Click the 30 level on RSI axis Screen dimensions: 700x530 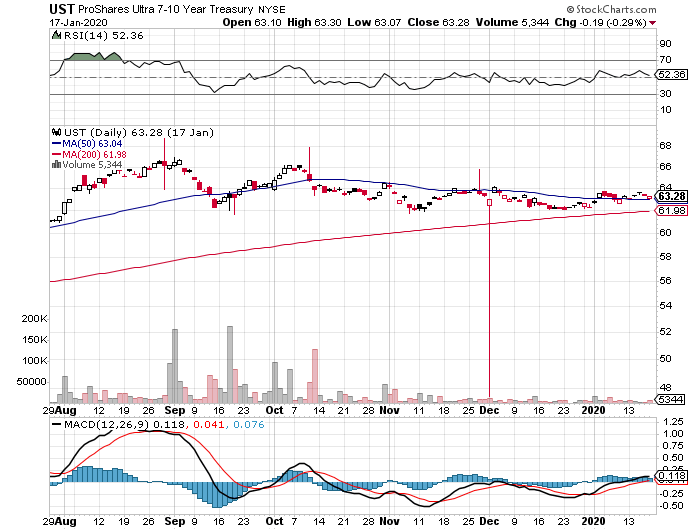665,93
